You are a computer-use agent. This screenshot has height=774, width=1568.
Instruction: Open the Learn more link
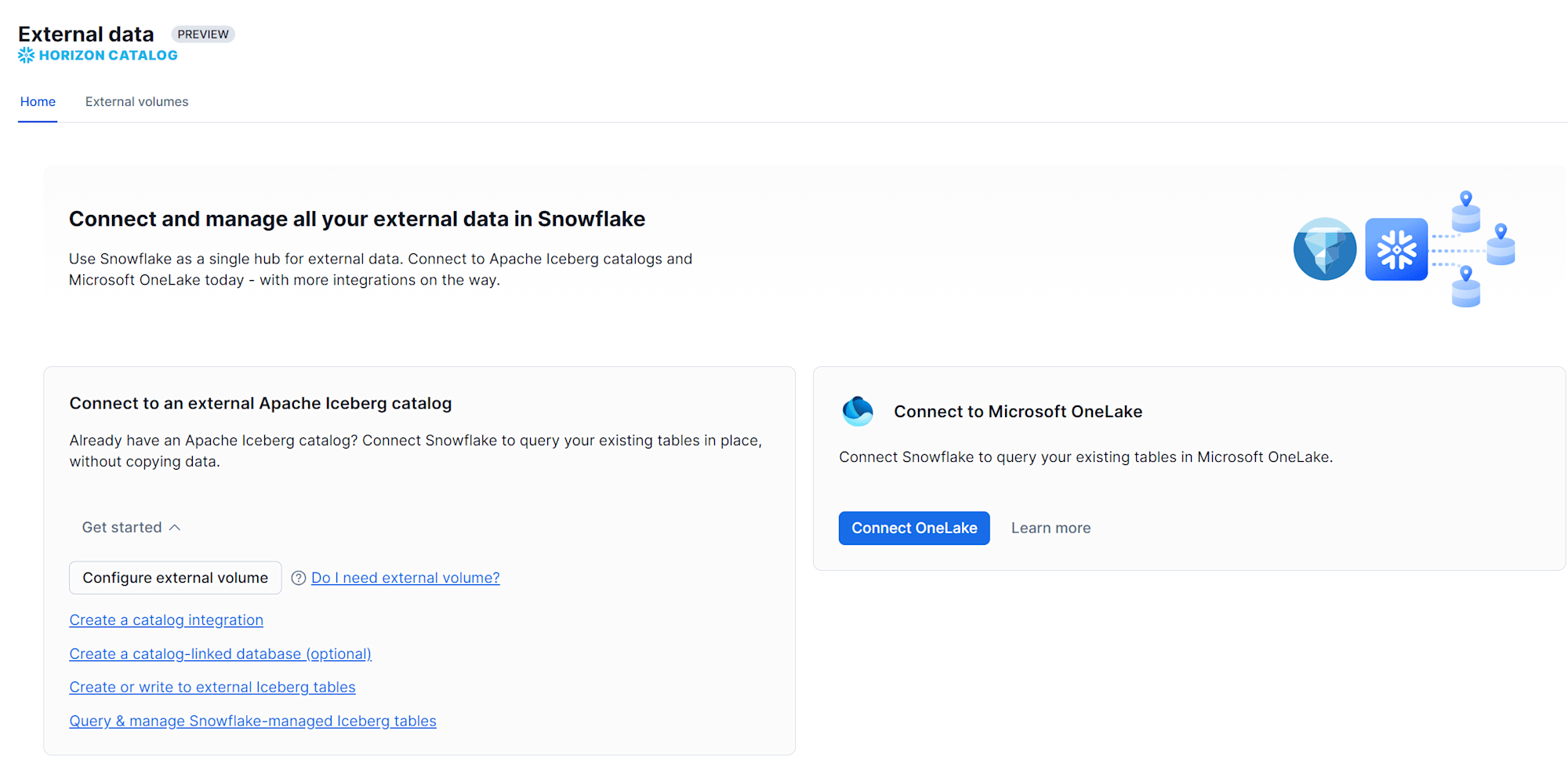click(1051, 529)
